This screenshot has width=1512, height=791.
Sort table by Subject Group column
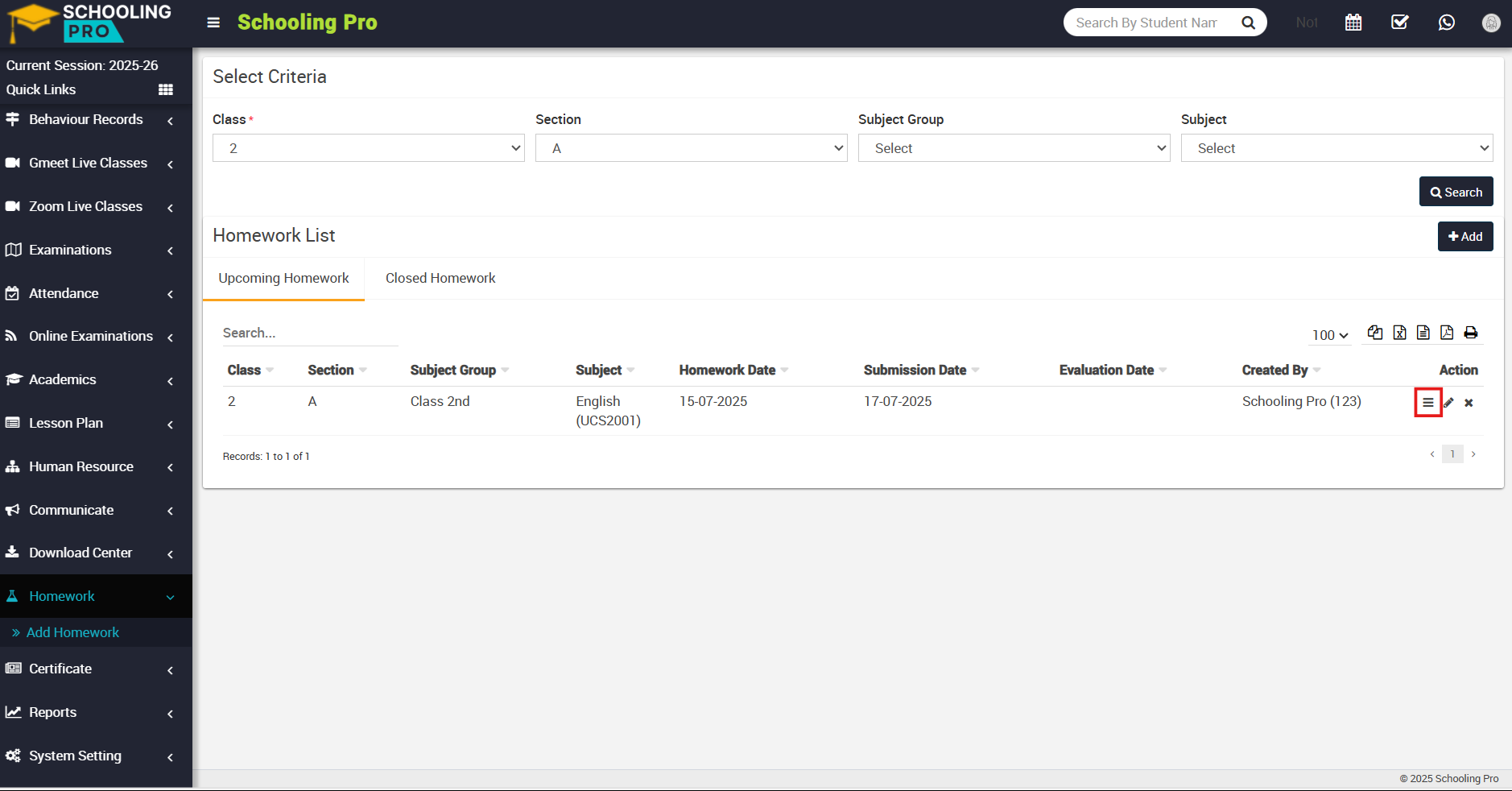tap(460, 370)
